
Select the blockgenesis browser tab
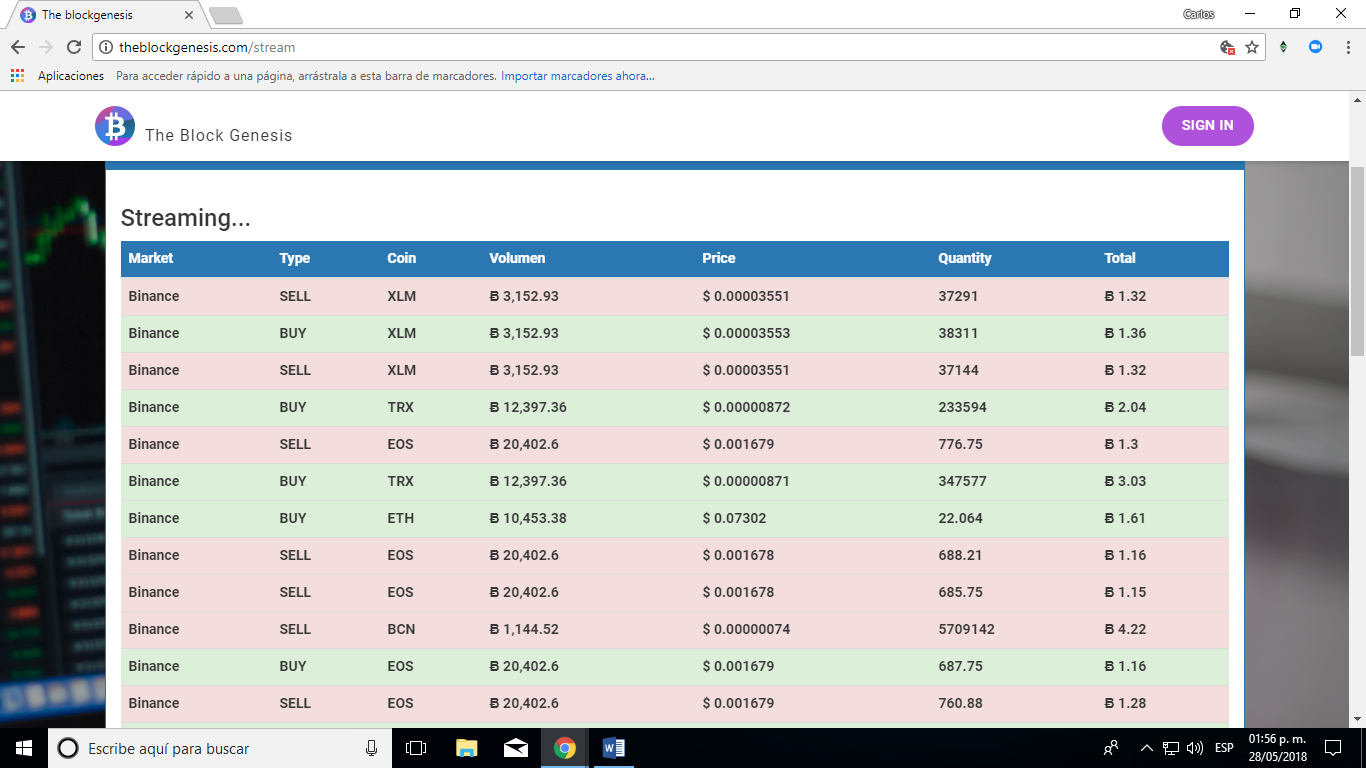click(105, 15)
